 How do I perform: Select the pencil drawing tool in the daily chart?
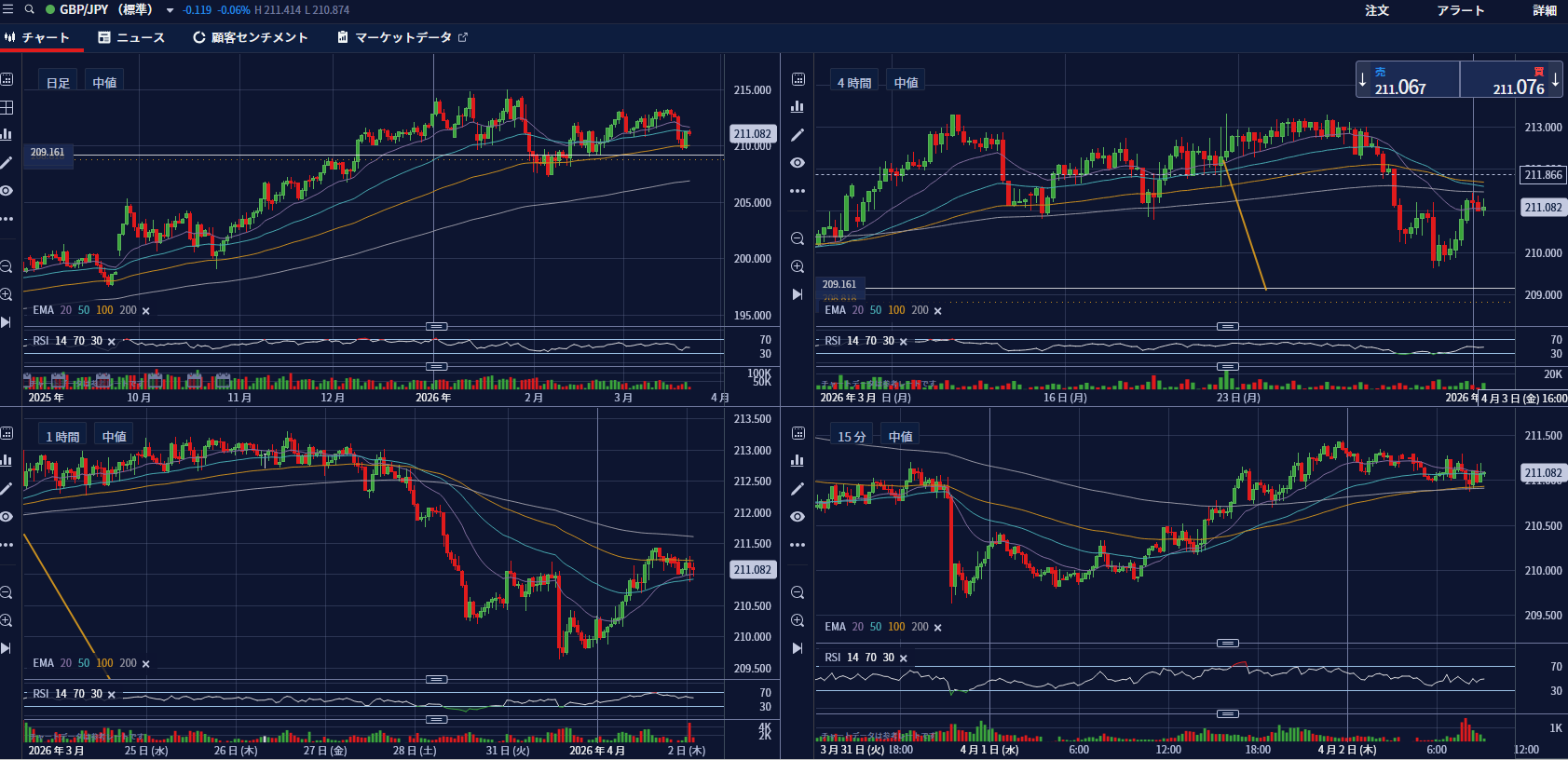(7, 163)
